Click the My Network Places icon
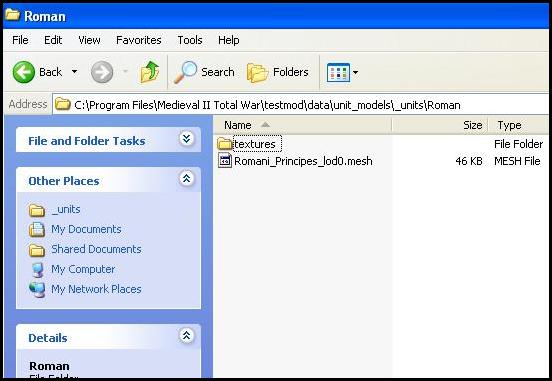This screenshot has height=381, width=552. [37, 289]
